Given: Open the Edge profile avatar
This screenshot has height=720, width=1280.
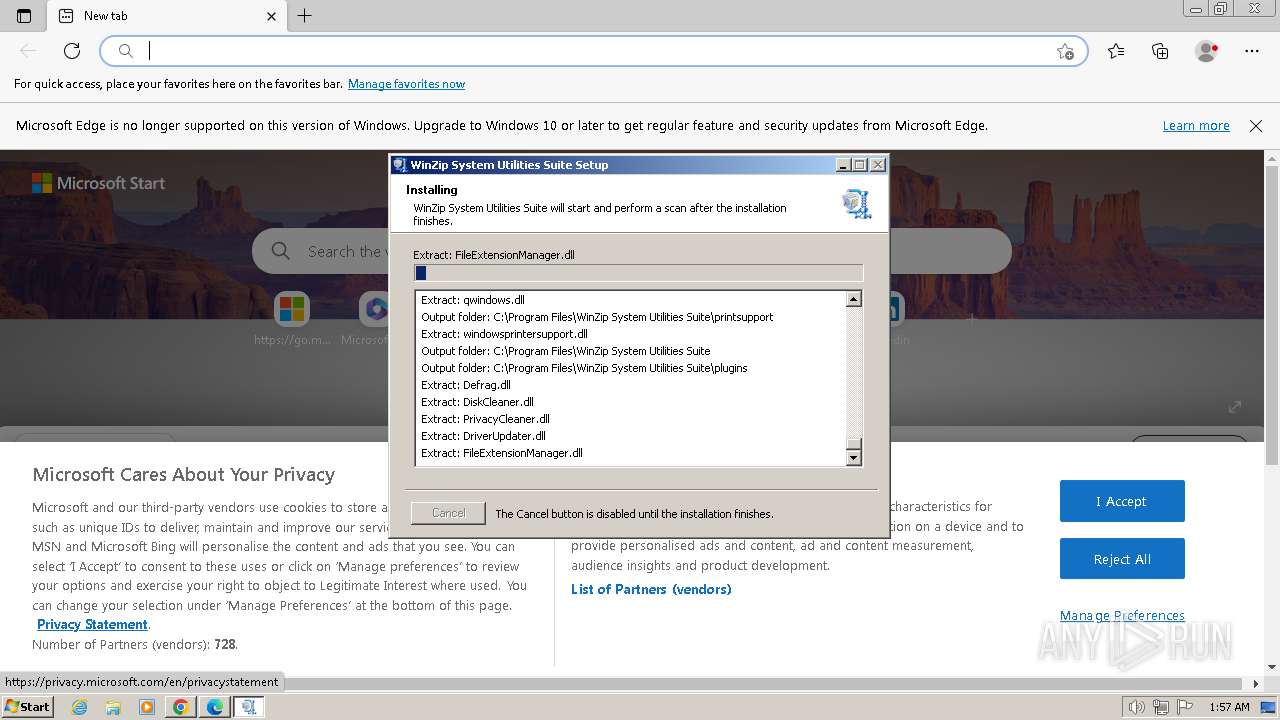Looking at the screenshot, I should [1207, 51].
